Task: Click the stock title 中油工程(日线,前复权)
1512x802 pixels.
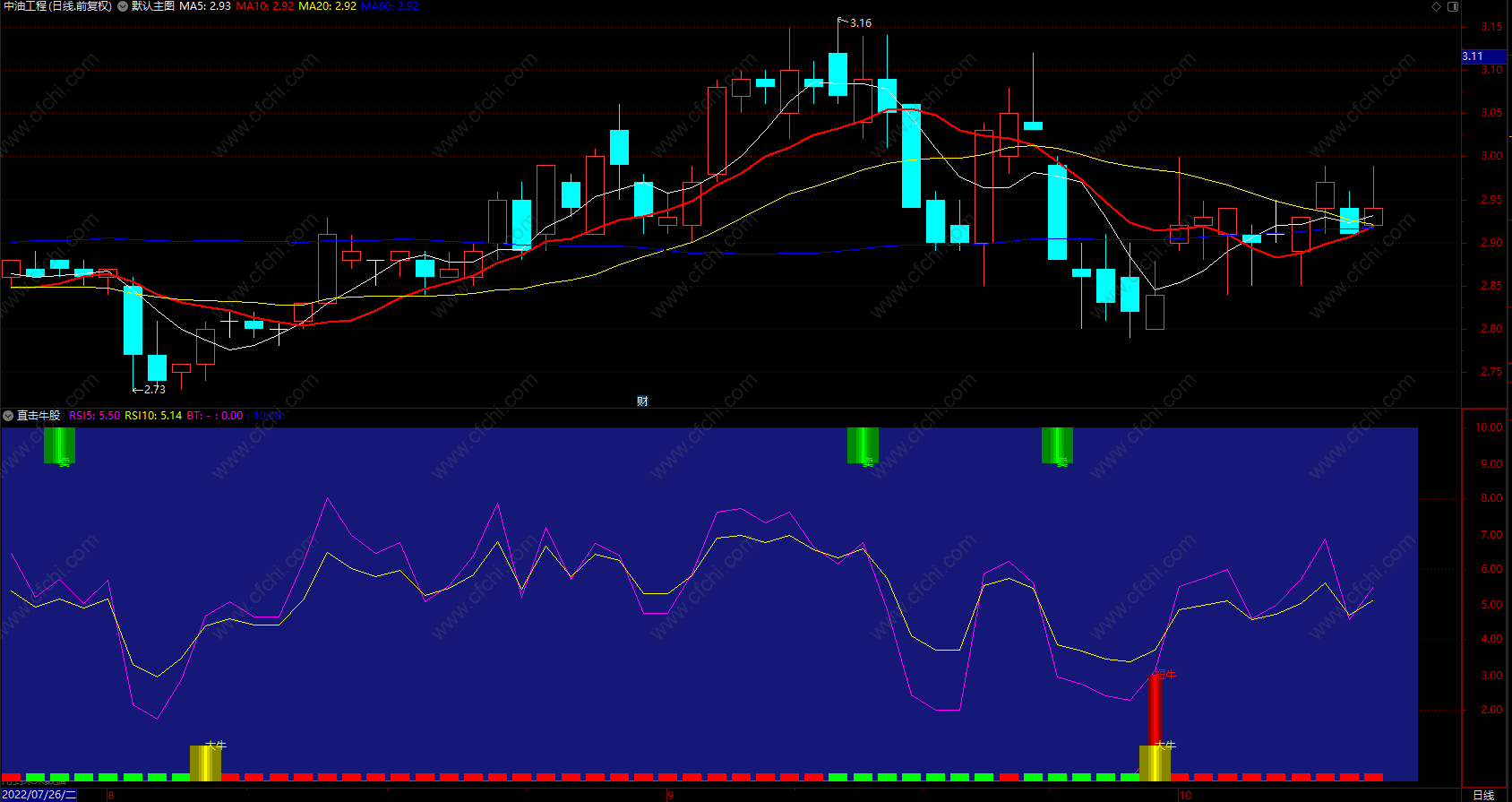Action: (58, 6)
